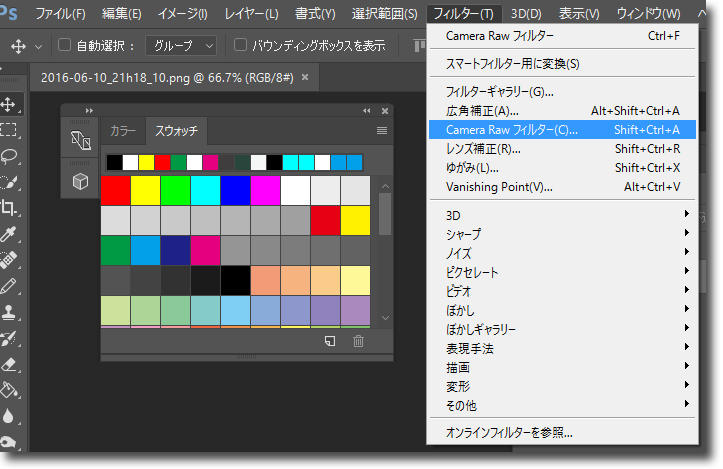Select the Paint Bucket tool

(x=8, y=391)
